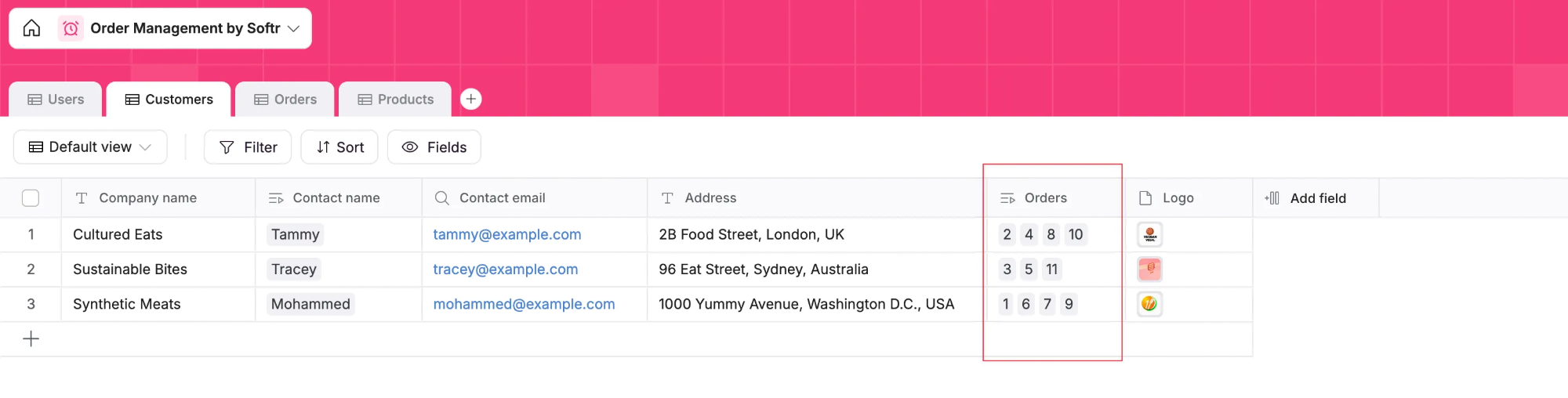Open linked order 7 for Synthetic Meats
This screenshot has height=398, width=1568.
click(1047, 304)
